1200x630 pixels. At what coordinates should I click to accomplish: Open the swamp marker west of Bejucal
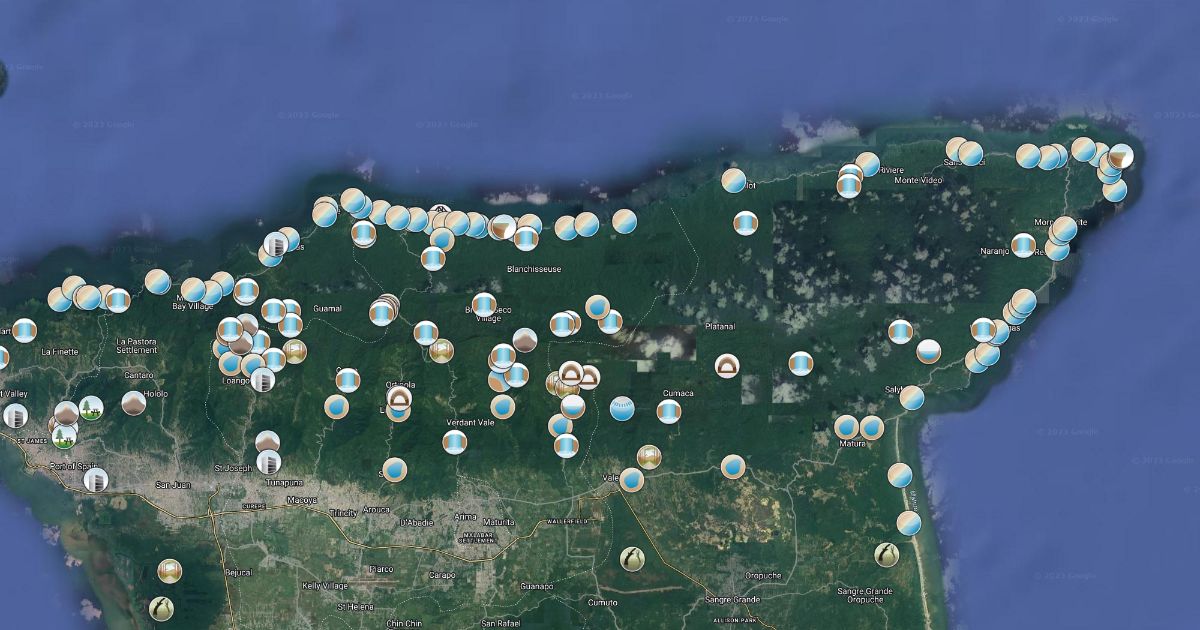pos(169,571)
